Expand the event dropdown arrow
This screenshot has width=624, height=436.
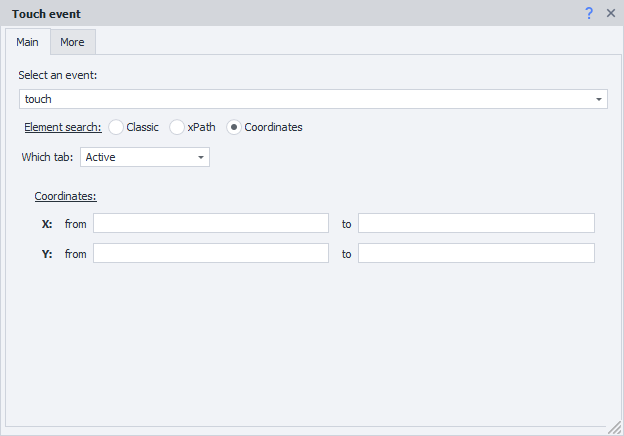tap(598, 99)
